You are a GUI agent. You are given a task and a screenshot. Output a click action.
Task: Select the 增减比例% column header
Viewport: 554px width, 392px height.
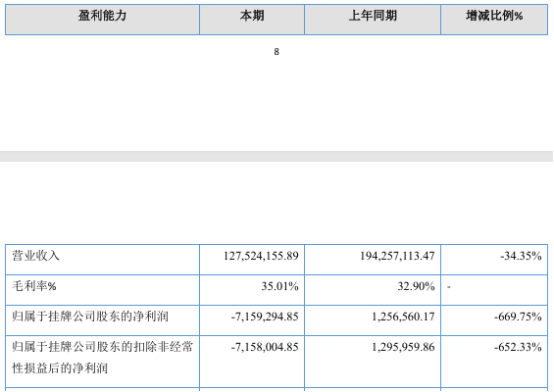tap(494, 19)
